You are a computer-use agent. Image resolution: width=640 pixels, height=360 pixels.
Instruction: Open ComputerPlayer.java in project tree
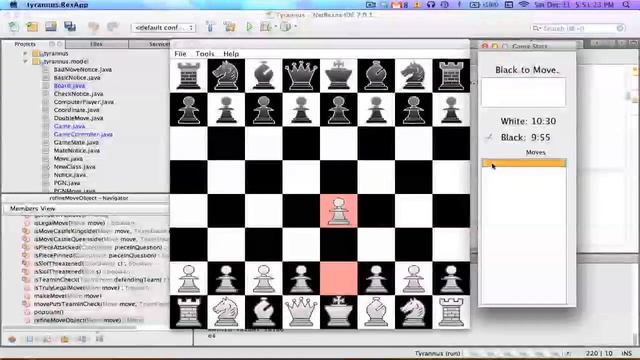point(84,102)
